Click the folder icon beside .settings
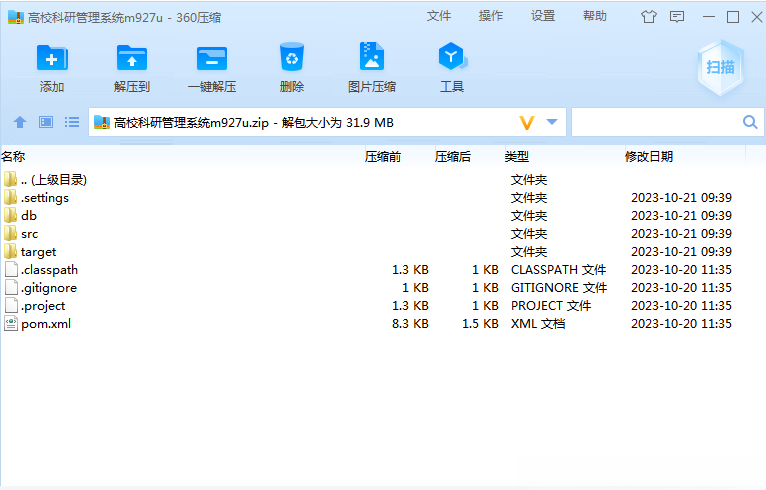This screenshot has width=766, height=490. [x=11, y=197]
